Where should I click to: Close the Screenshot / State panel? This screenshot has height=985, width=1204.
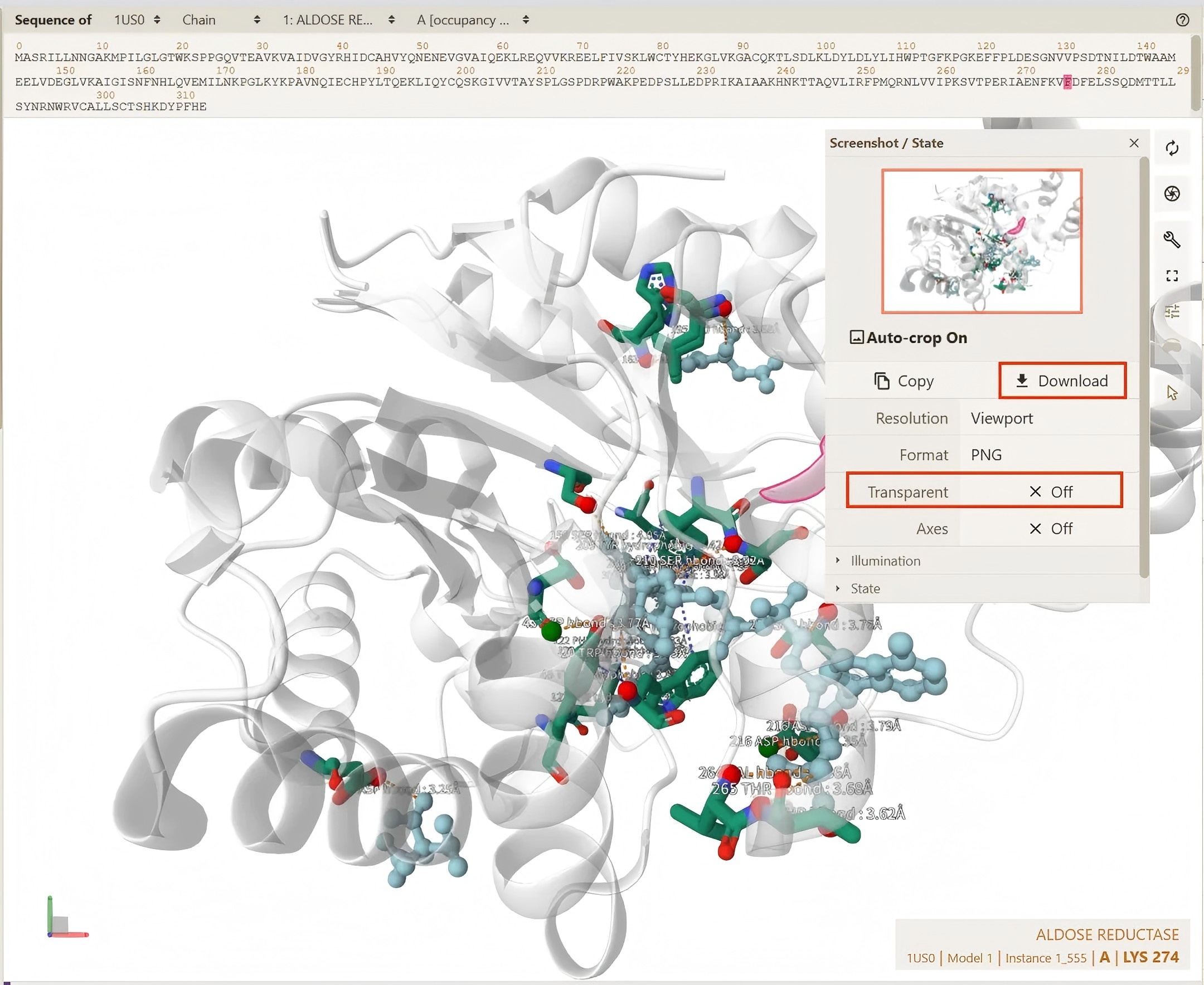click(x=1134, y=143)
